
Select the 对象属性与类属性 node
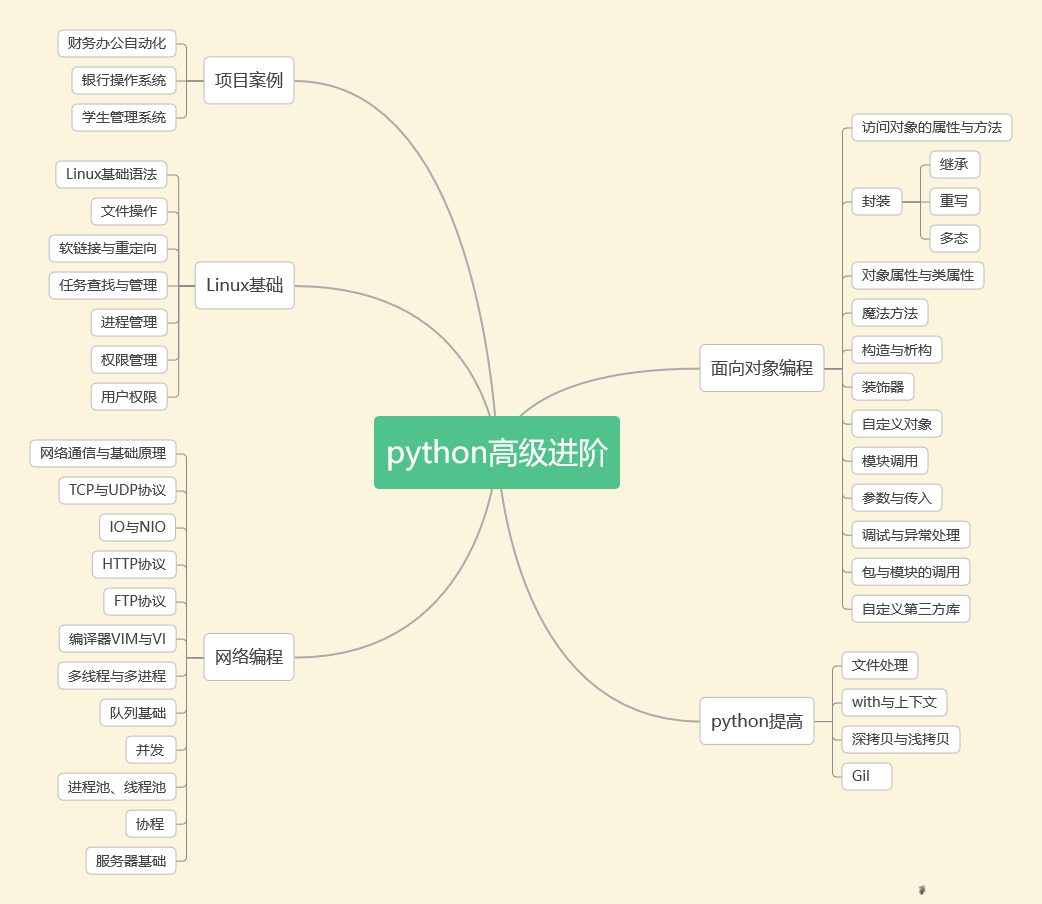point(918,276)
